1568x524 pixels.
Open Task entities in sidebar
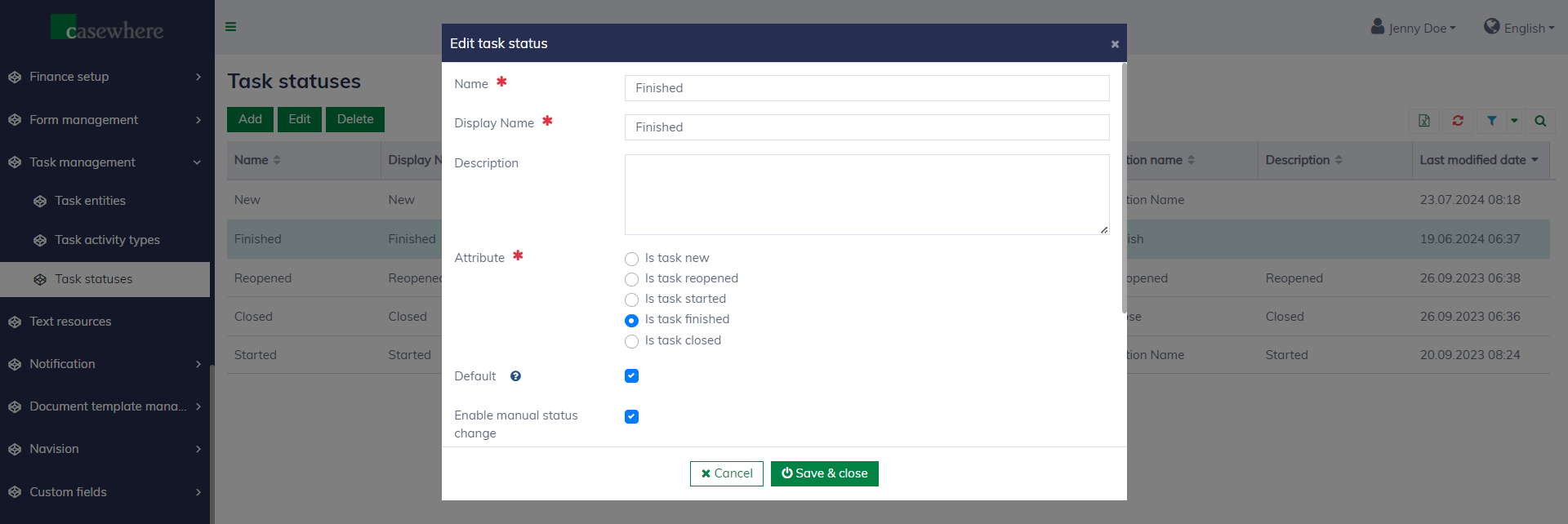pyautogui.click(x=90, y=201)
